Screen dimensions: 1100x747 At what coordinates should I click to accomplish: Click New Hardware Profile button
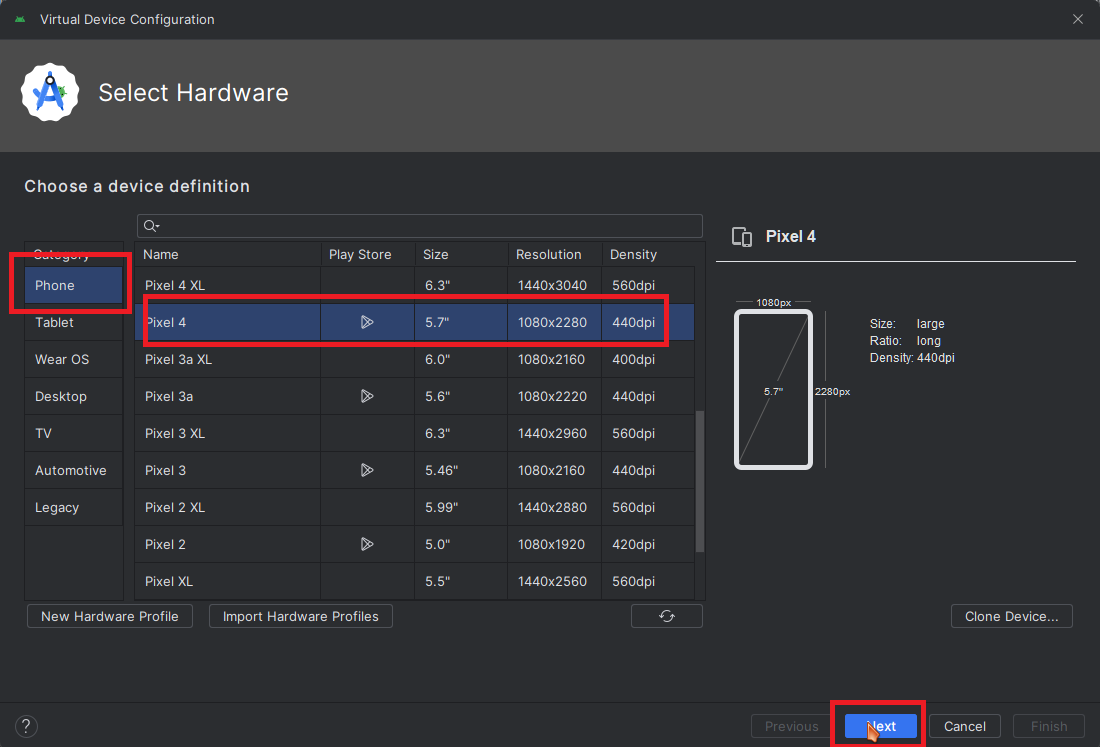(109, 616)
